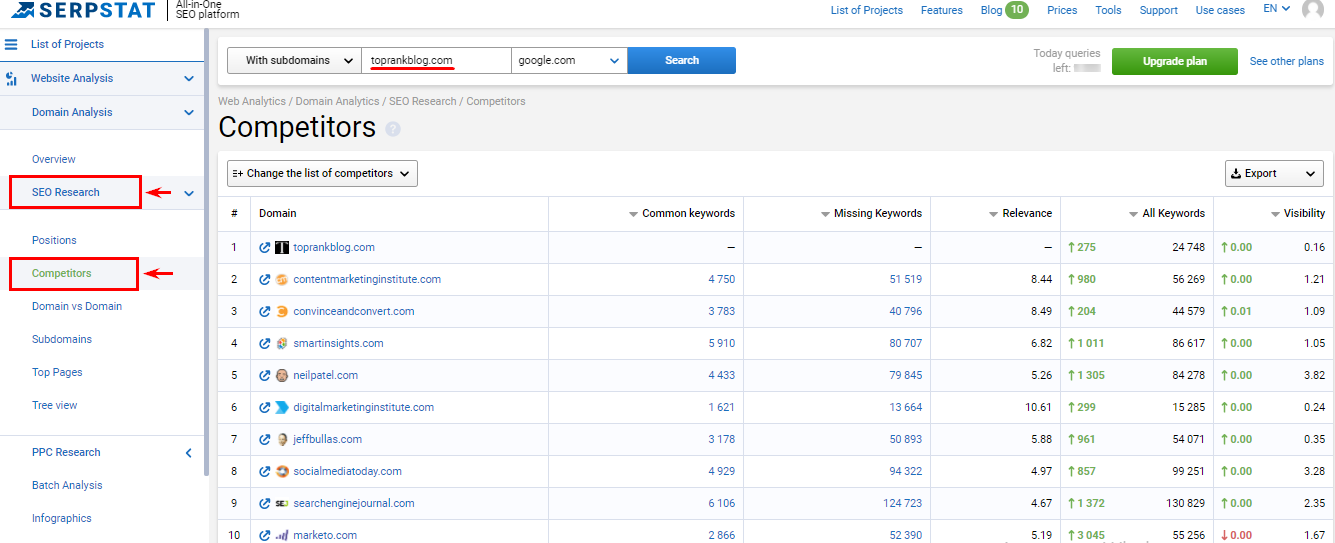Screen dimensions: 1335x543
Task: Click the neilpatel.com favicon
Action: coord(282,375)
